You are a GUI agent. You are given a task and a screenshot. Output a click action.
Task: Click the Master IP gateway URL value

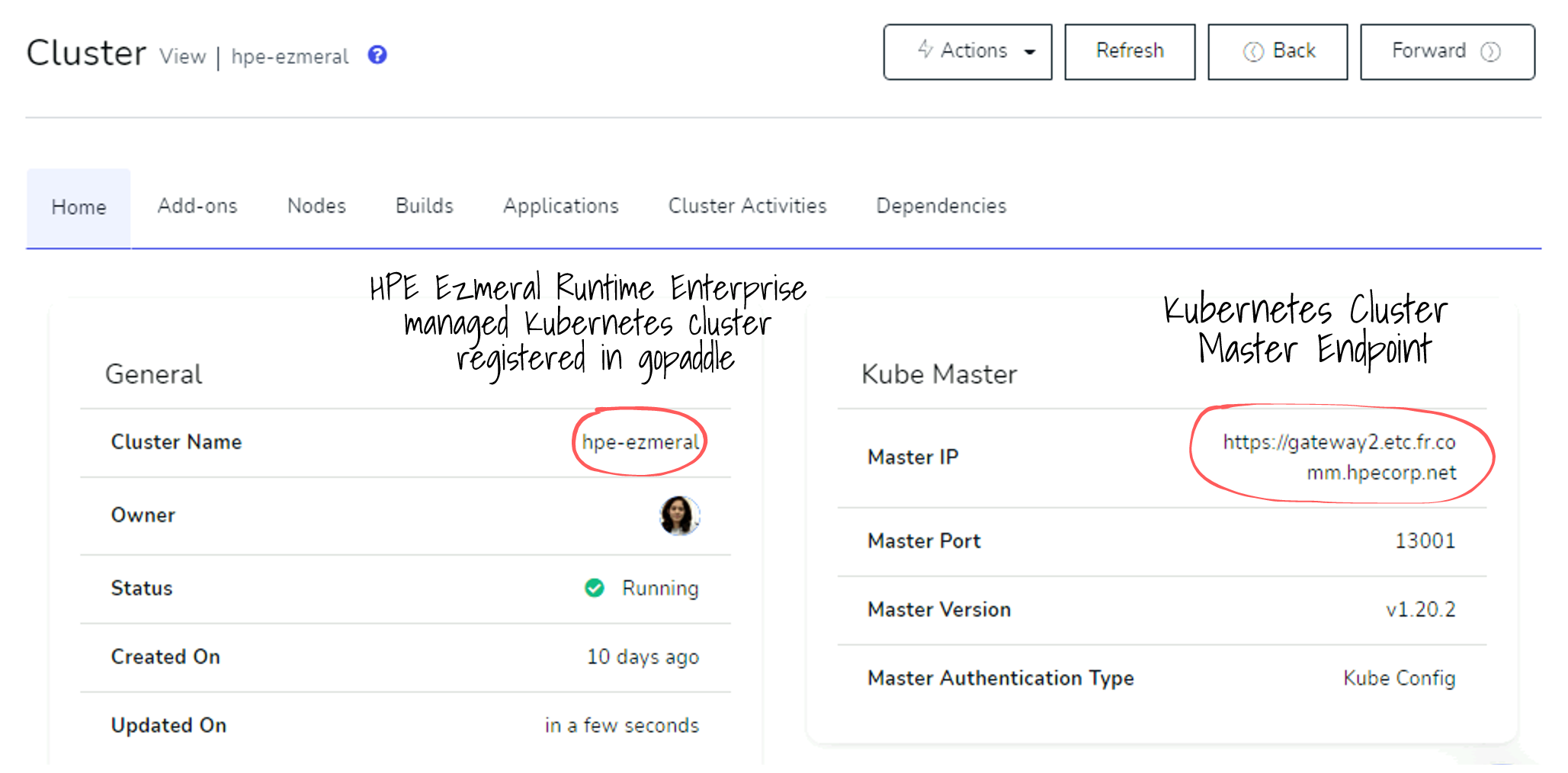point(1339,457)
